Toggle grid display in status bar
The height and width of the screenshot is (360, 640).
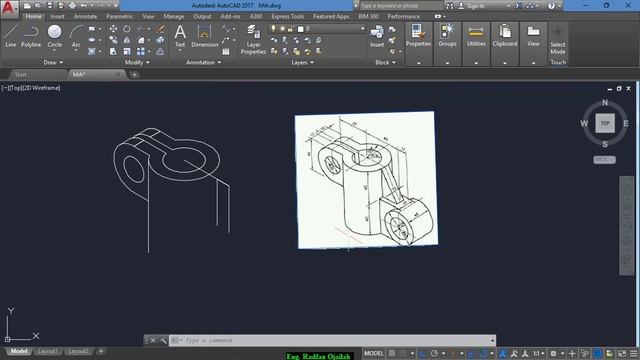392,353
